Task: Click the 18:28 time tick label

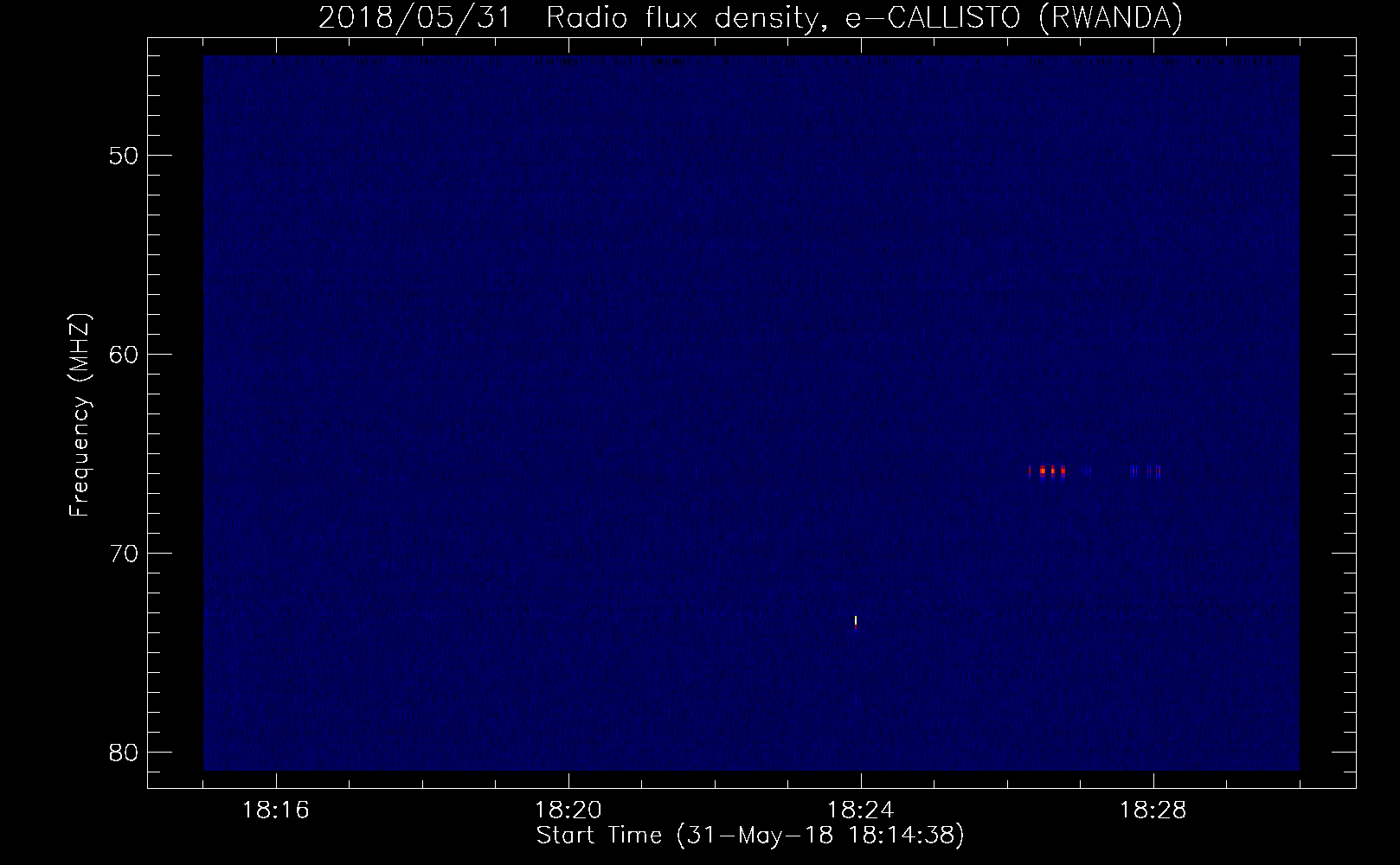Action: coord(1153,811)
